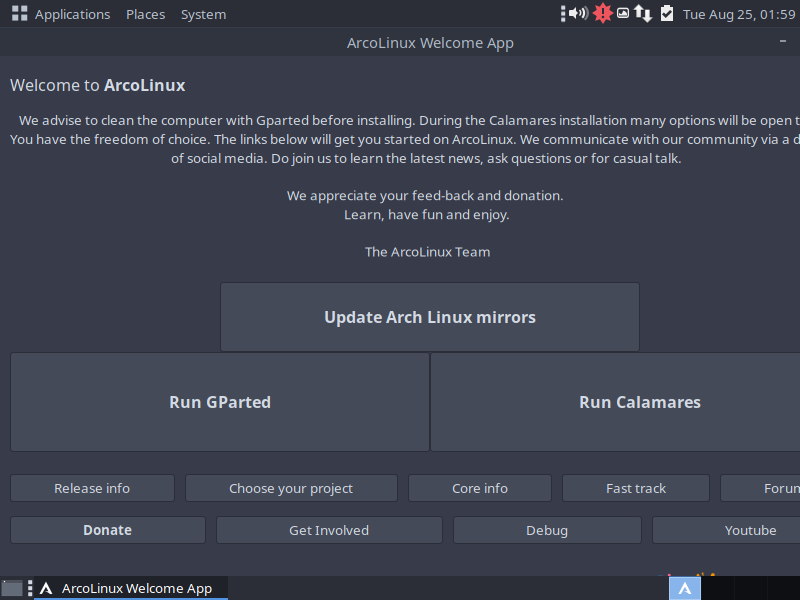Open the Forum button
The width and height of the screenshot is (800, 600).
click(760, 488)
